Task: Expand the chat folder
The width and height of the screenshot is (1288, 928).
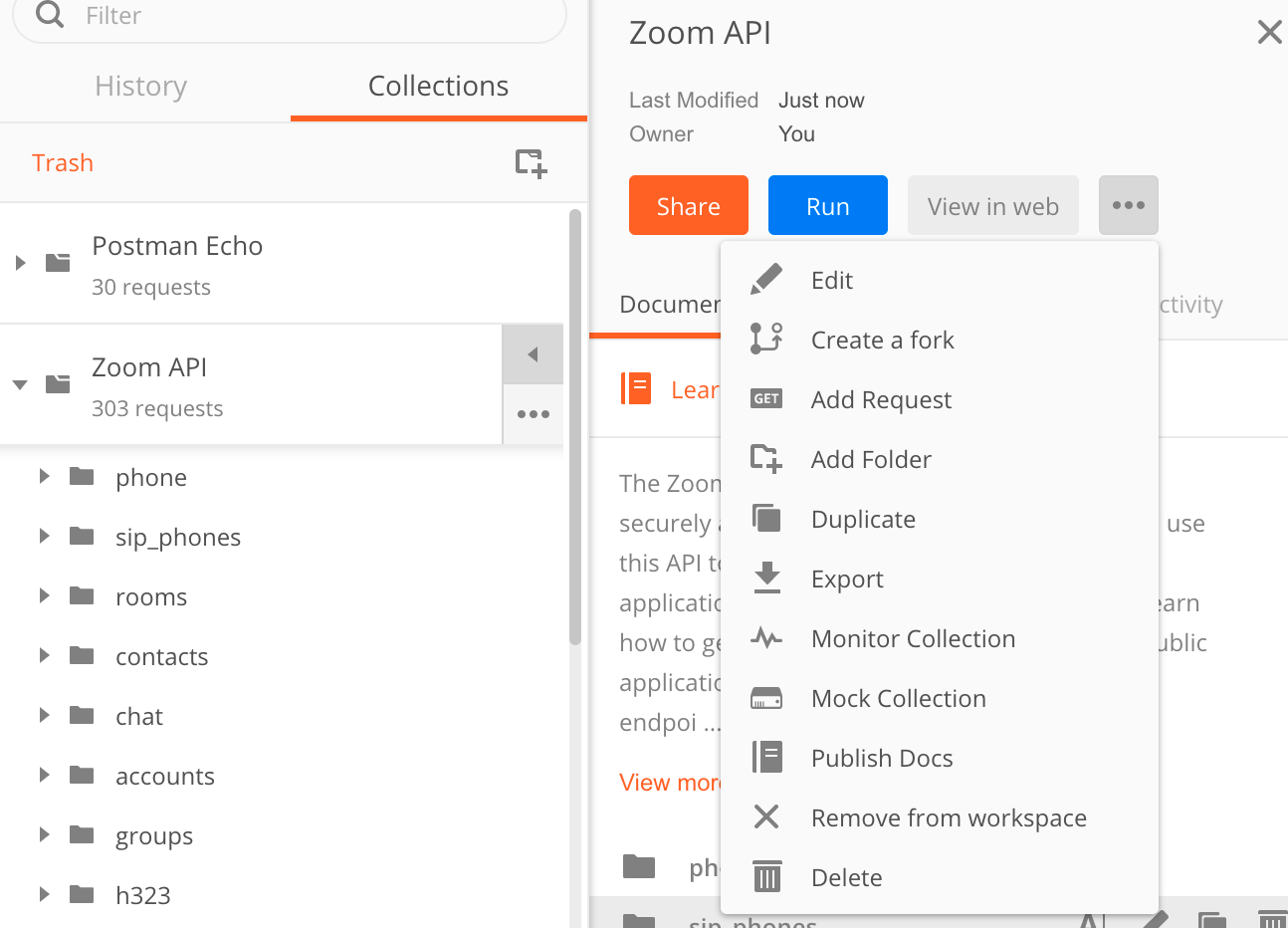Action: pos(44,716)
